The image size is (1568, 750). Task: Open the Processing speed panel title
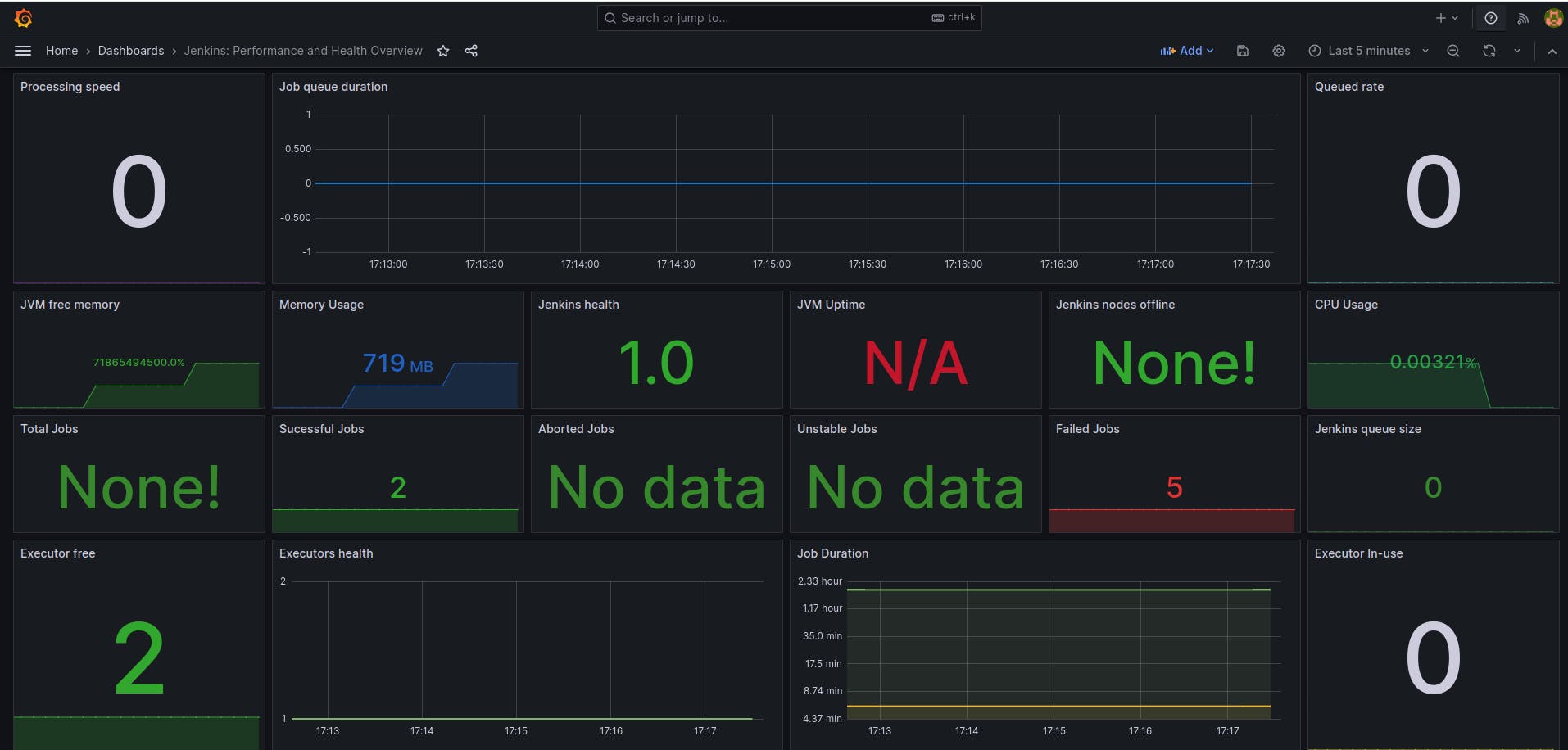pyautogui.click(x=70, y=87)
